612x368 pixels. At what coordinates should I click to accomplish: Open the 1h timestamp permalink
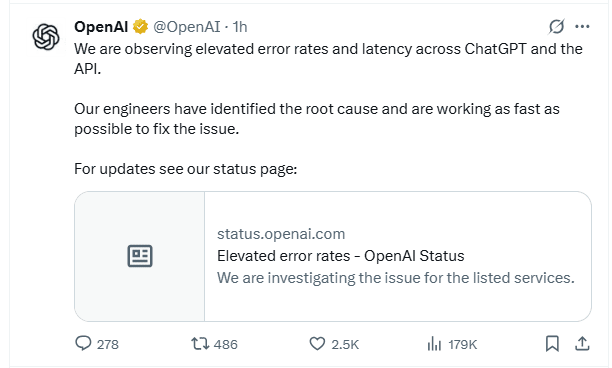tap(240, 27)
